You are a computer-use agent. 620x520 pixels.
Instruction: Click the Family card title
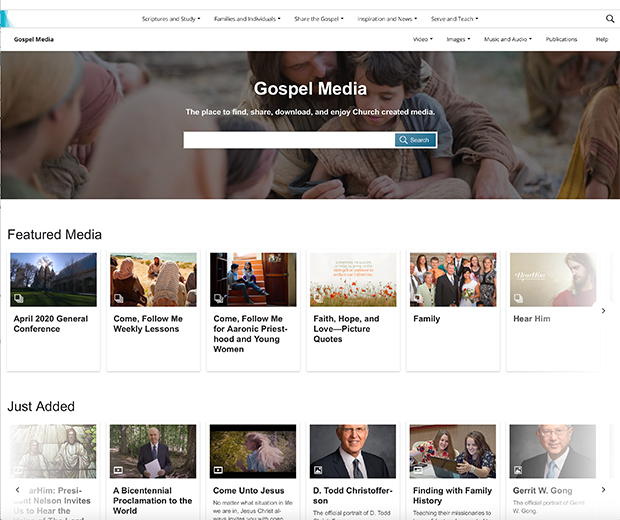coord(427,319)
